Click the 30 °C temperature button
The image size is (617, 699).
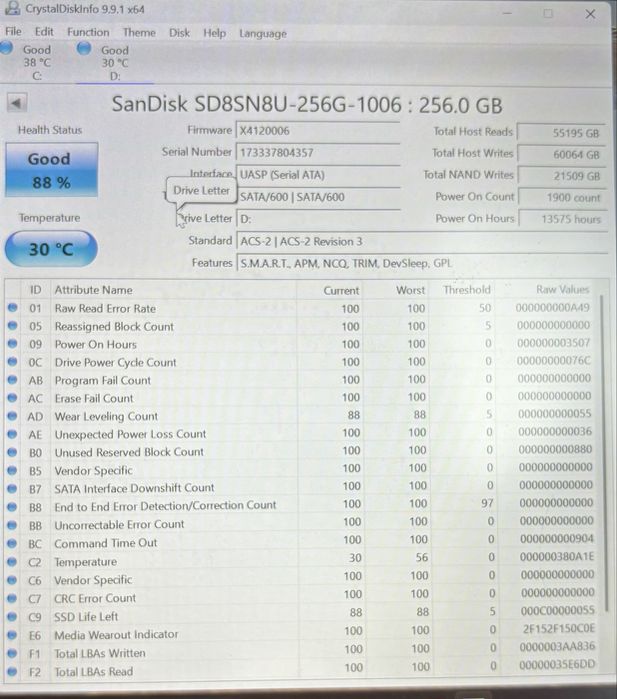click(x=51, y=249)
